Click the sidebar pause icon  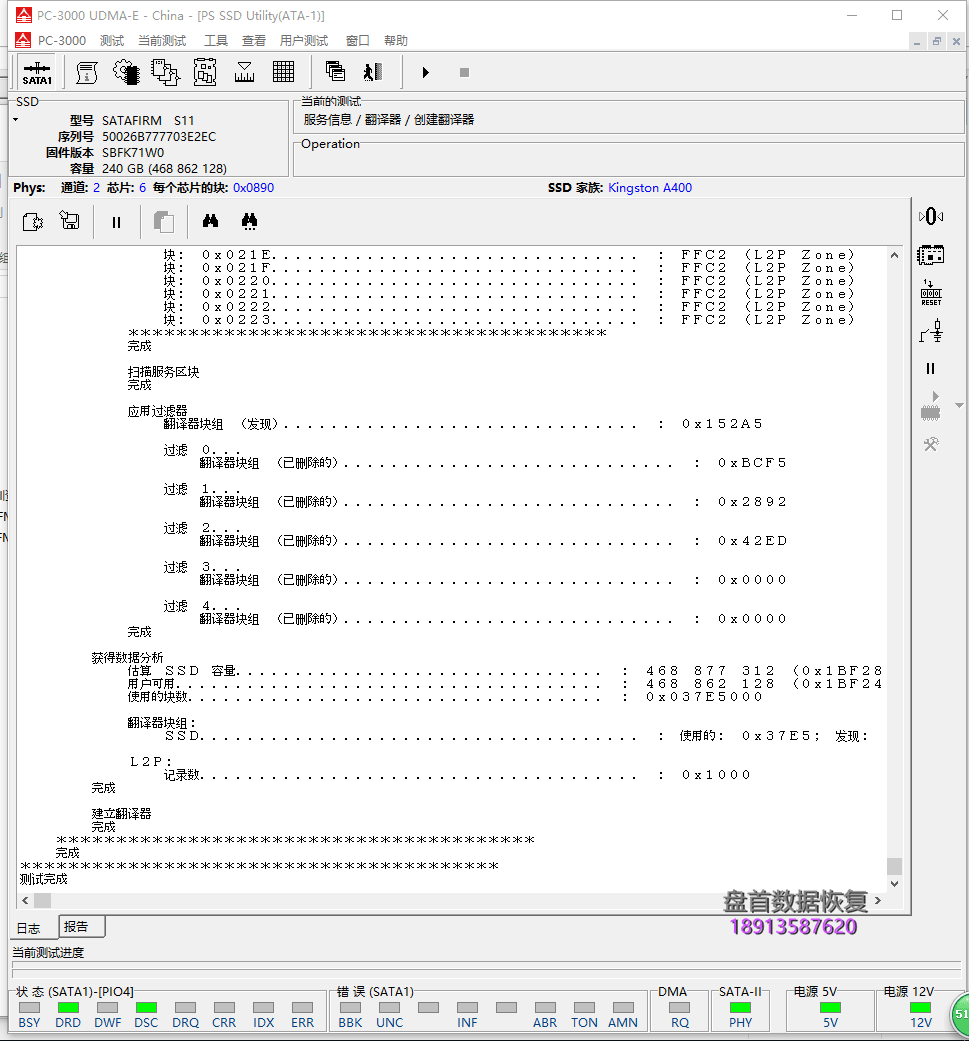[x=931, y=368]
